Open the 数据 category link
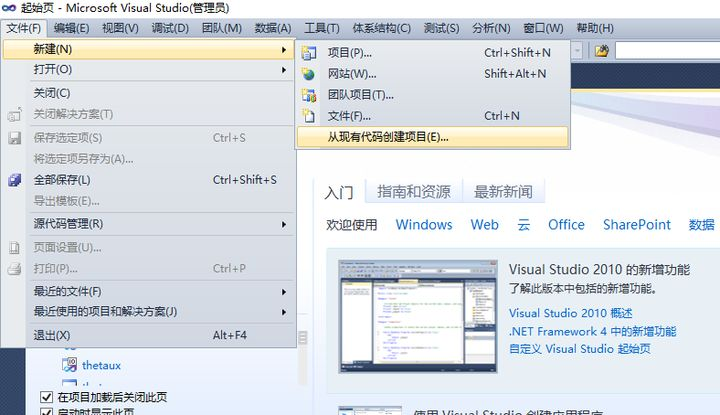Image resolution: width=720 pixels, height=415 pixels. (702, 225)
